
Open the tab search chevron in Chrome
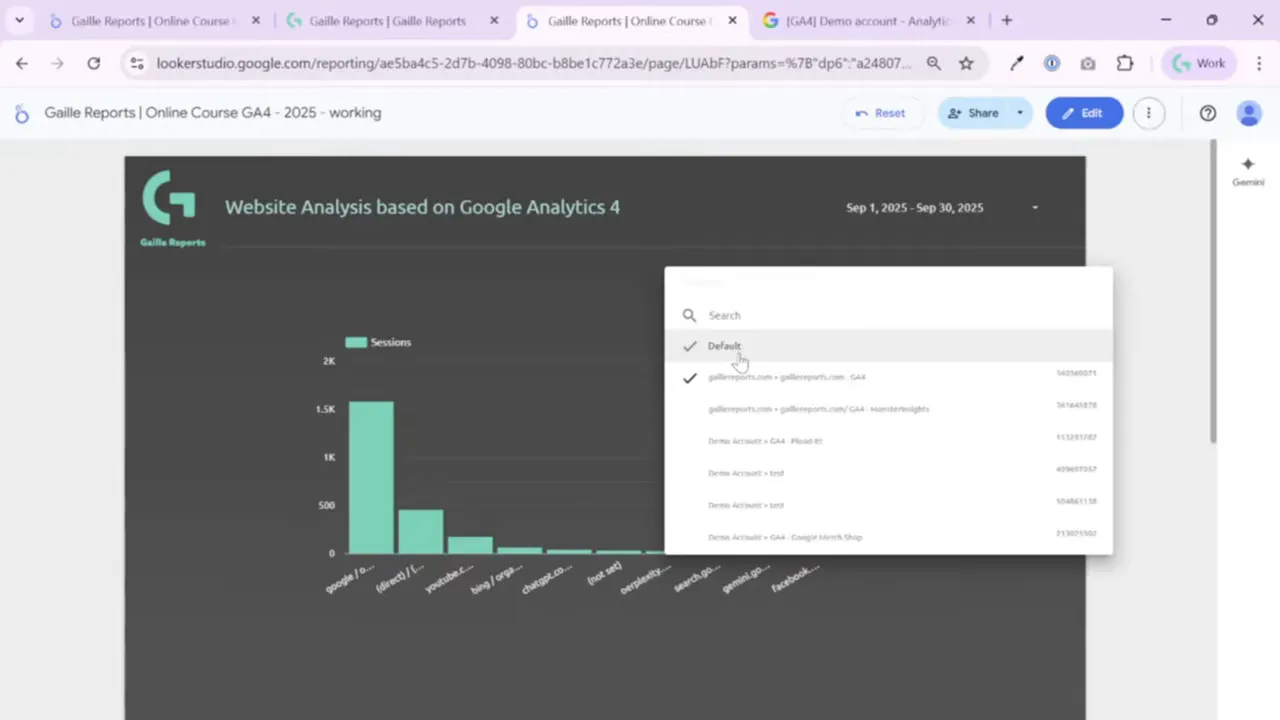(19, 20)
